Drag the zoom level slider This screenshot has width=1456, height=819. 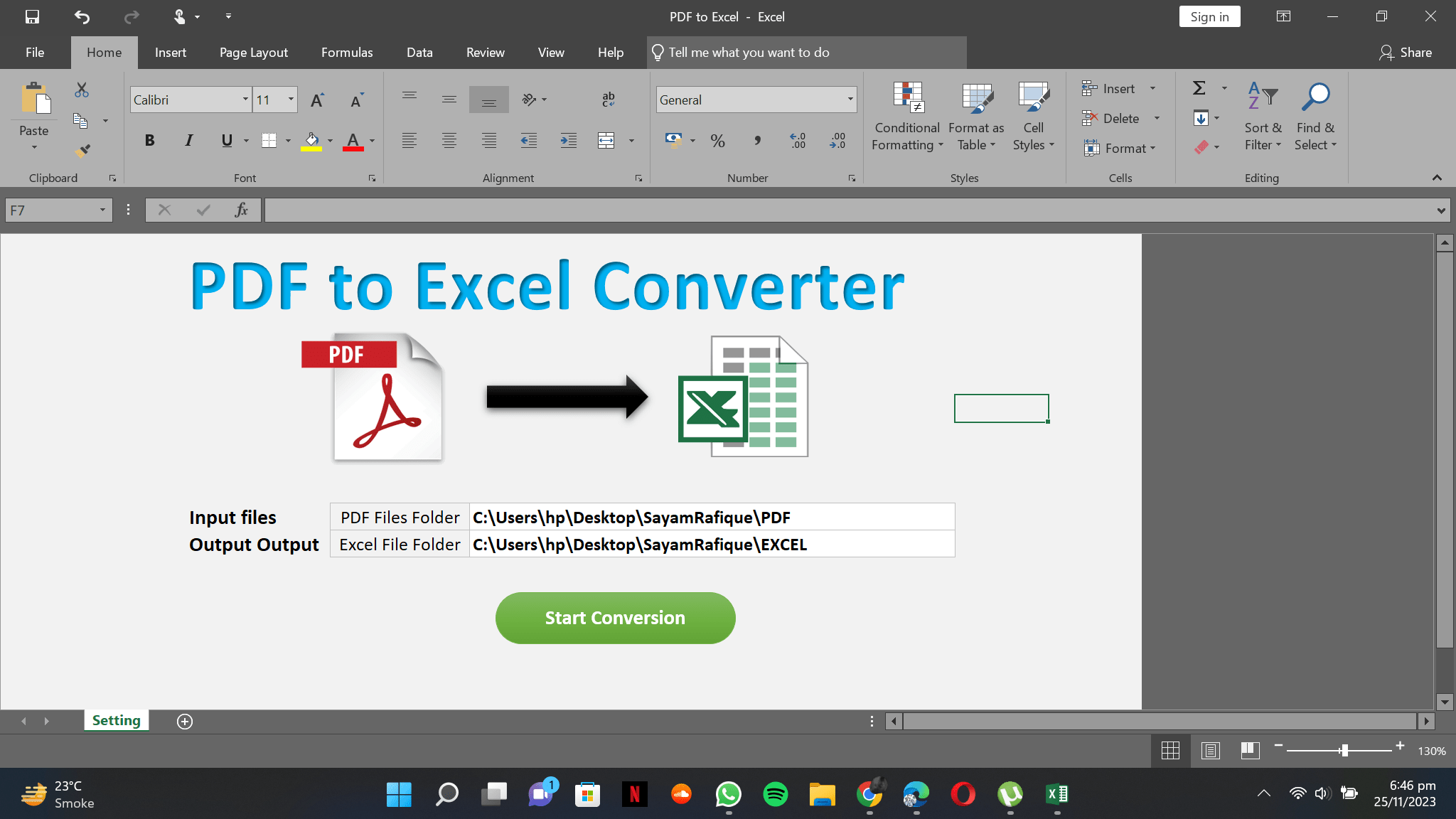(1348, 750)
